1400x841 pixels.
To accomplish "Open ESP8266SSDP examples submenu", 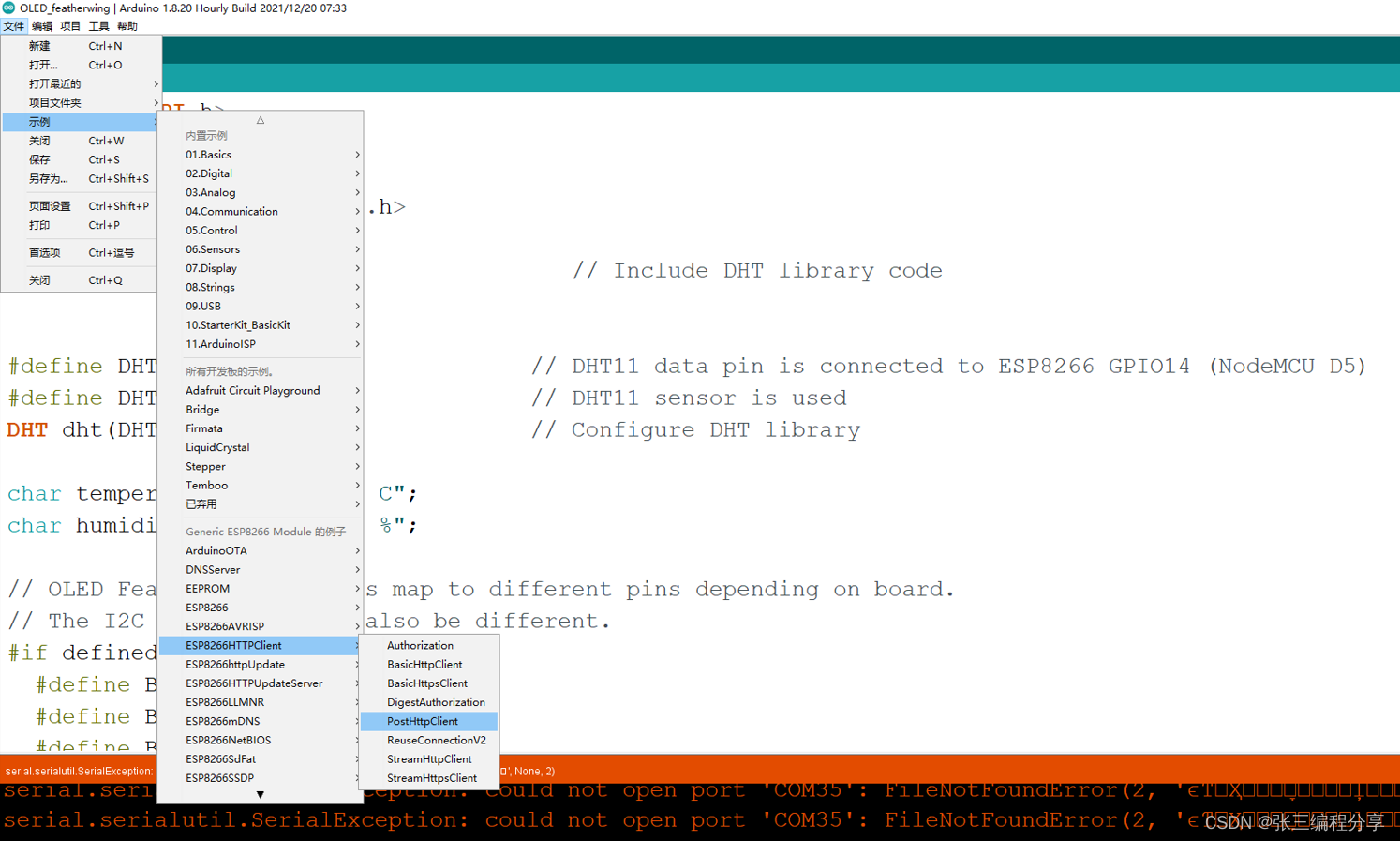I will pos(261,778).
